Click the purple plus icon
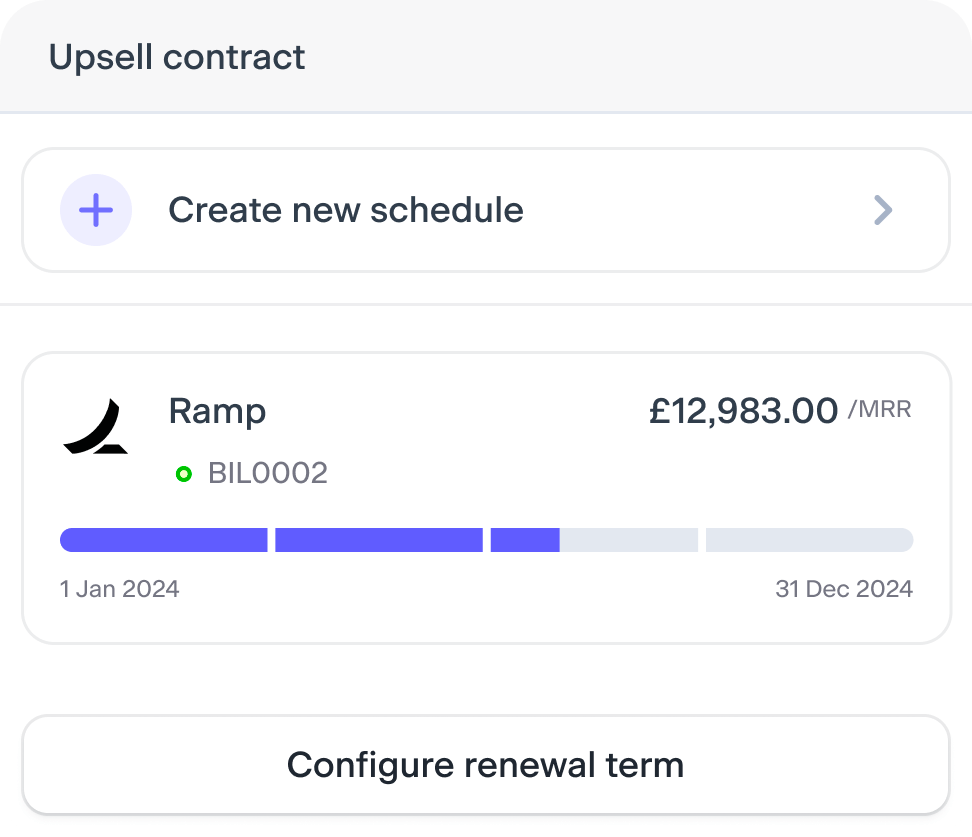The width and height of the screenshot is (972, 837). click(x=95, y=210)
